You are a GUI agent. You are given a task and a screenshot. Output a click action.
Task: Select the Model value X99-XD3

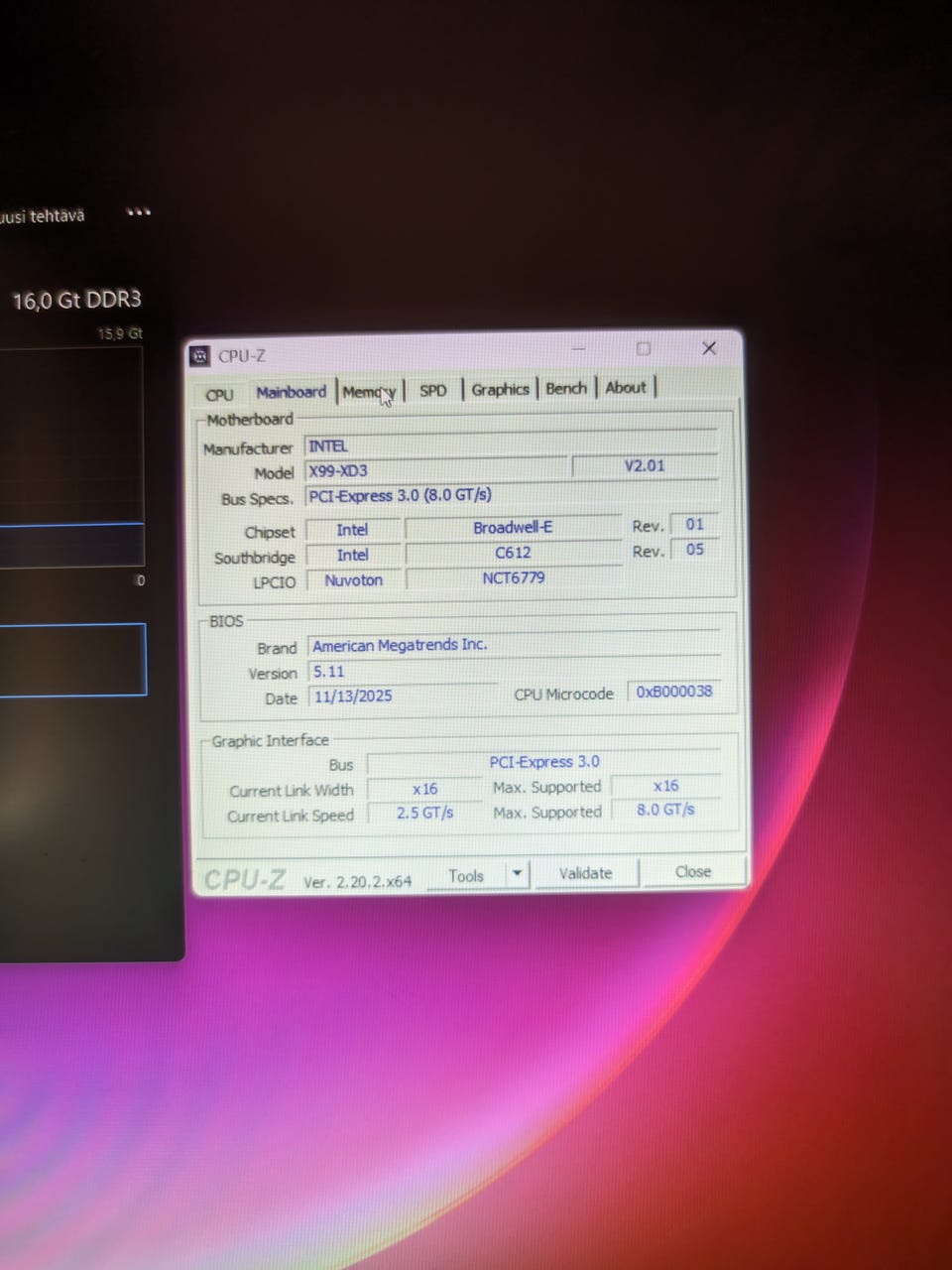point(436,469)
